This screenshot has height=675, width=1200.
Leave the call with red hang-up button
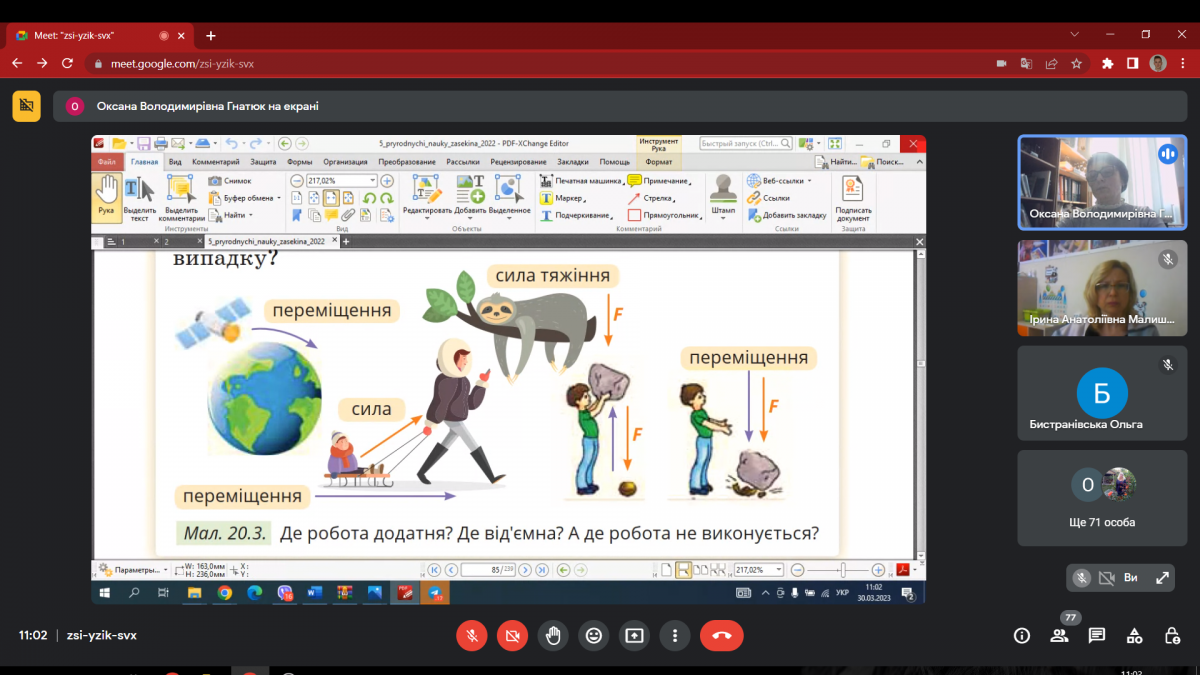pos(722,635)
